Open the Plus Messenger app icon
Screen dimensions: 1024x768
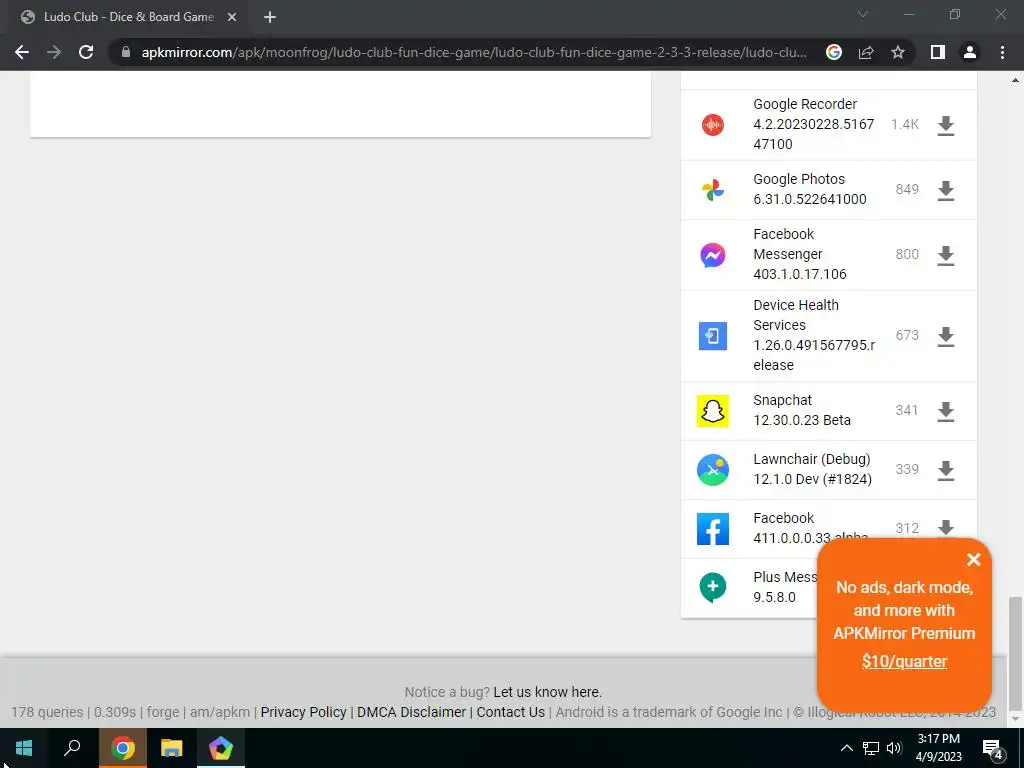click(712, 587)
